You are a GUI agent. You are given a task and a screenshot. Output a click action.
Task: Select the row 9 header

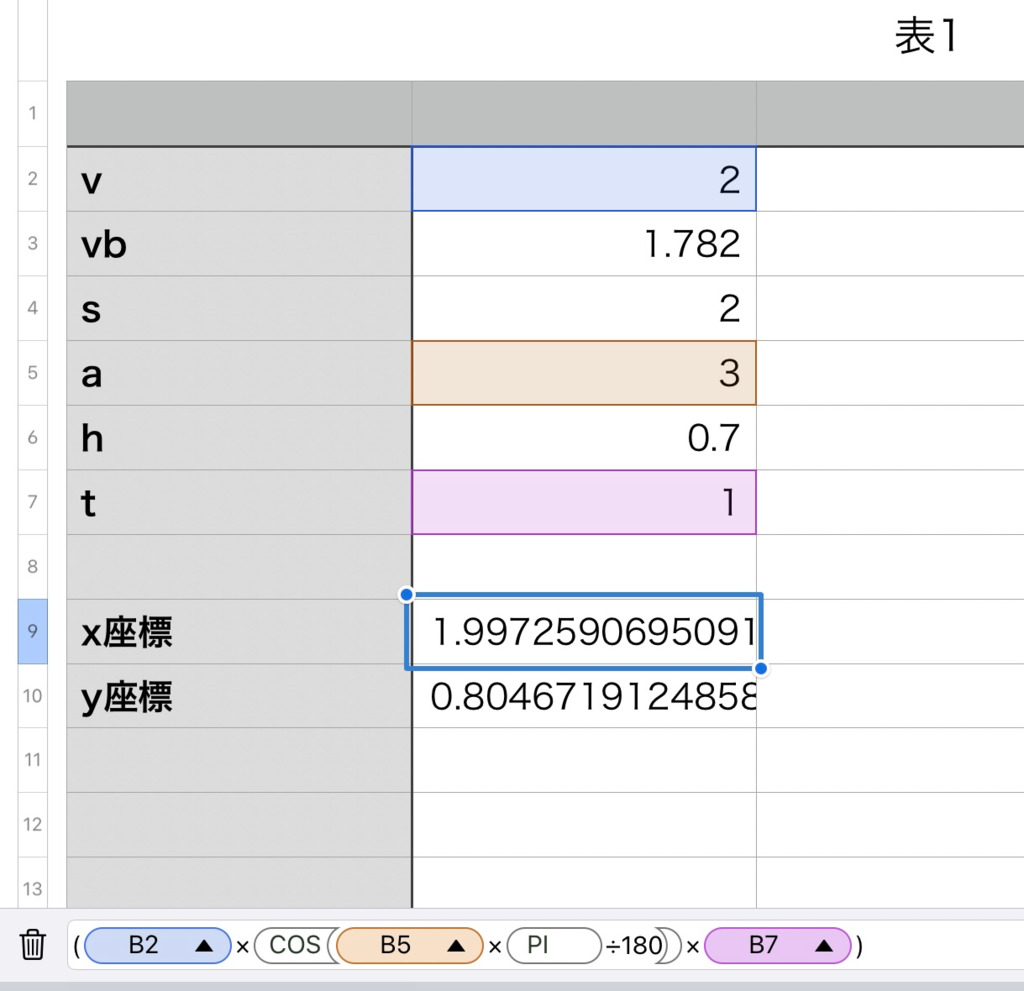pyautogui.click(x=32, y=632)
